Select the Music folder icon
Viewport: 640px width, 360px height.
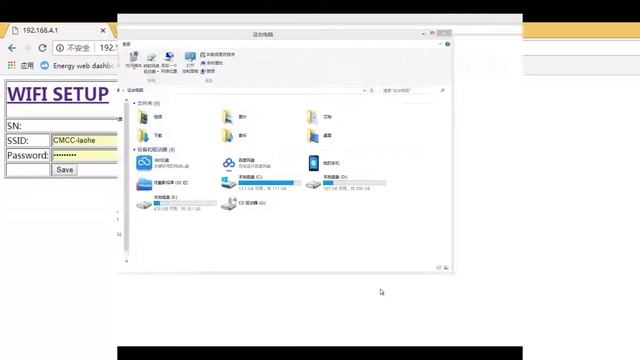pos(228,135)
